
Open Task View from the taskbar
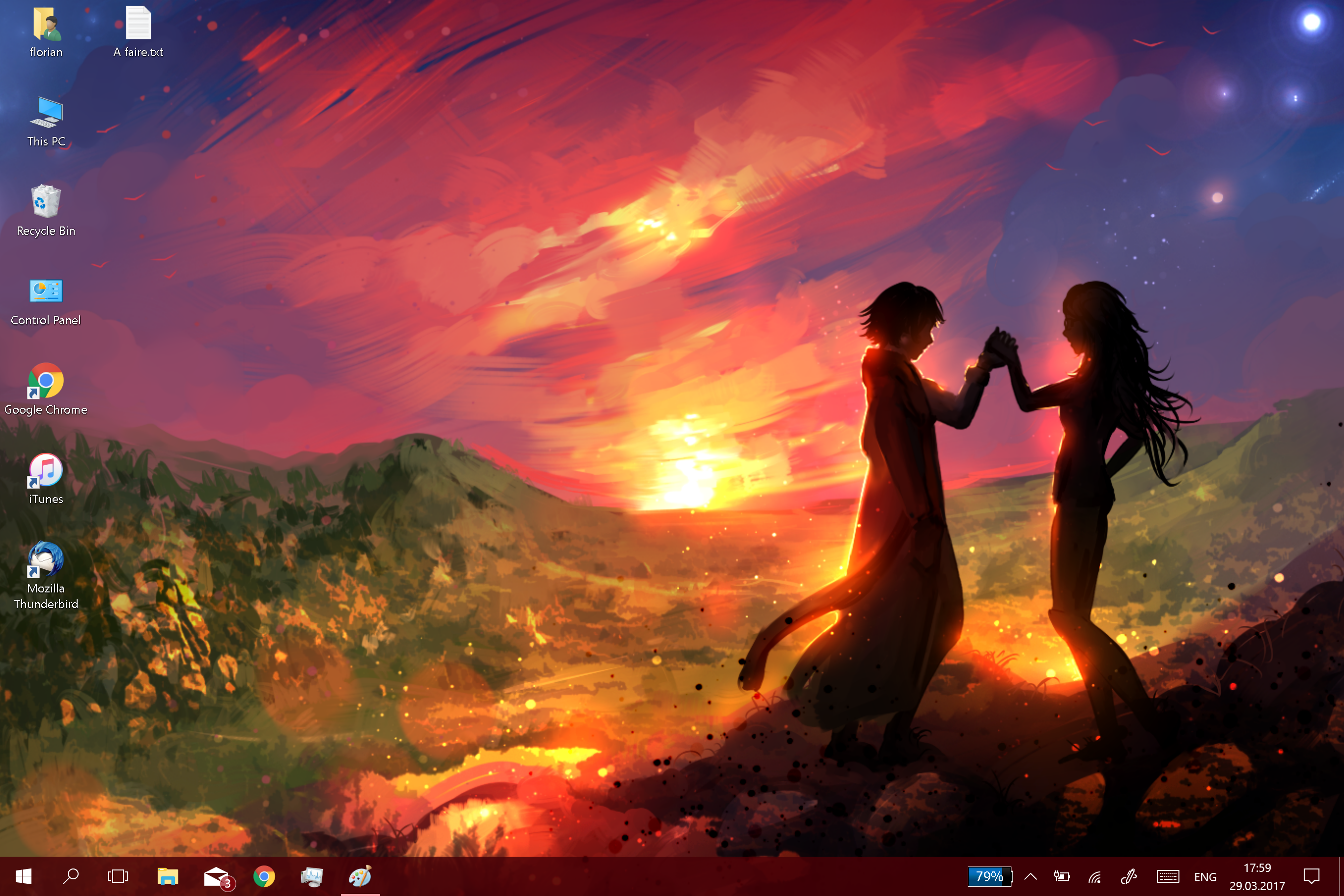click(118, 876)
